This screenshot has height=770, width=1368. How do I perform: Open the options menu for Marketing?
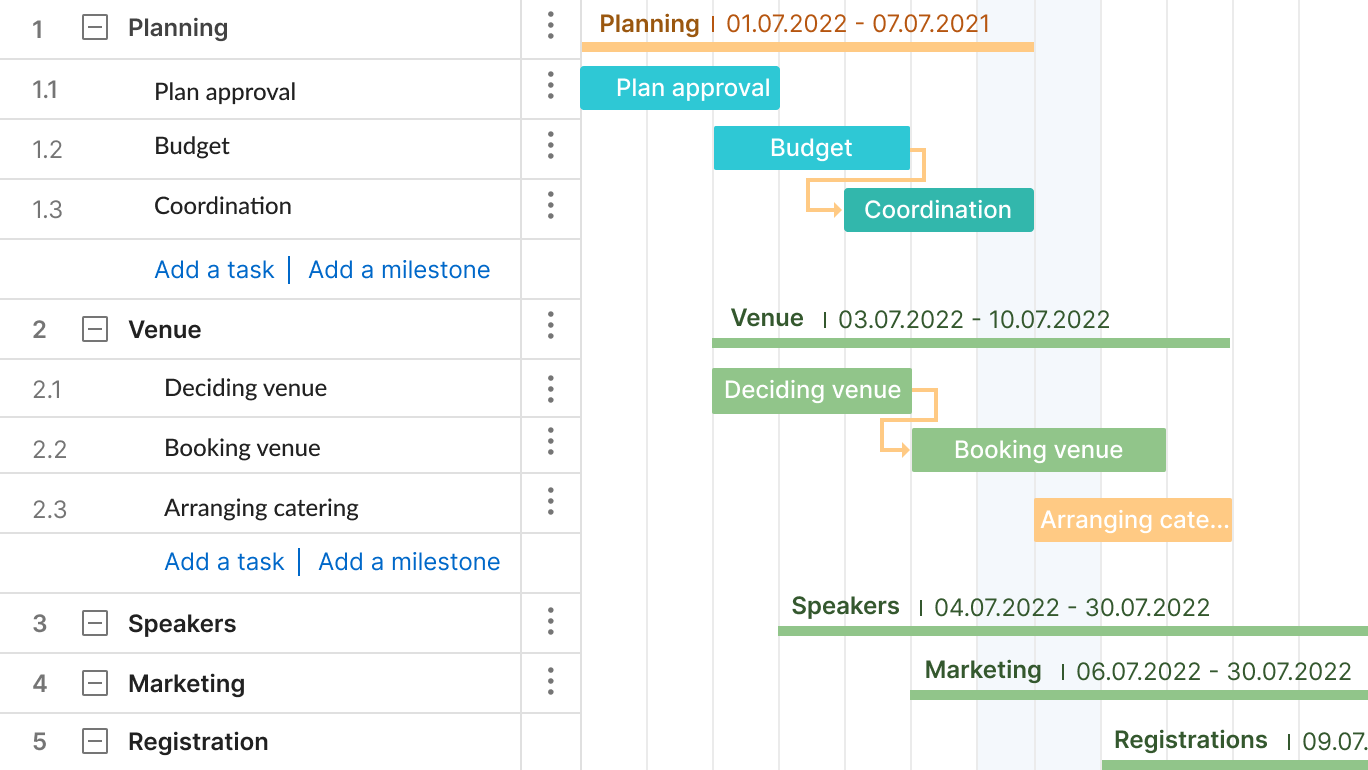pos(551,683)
